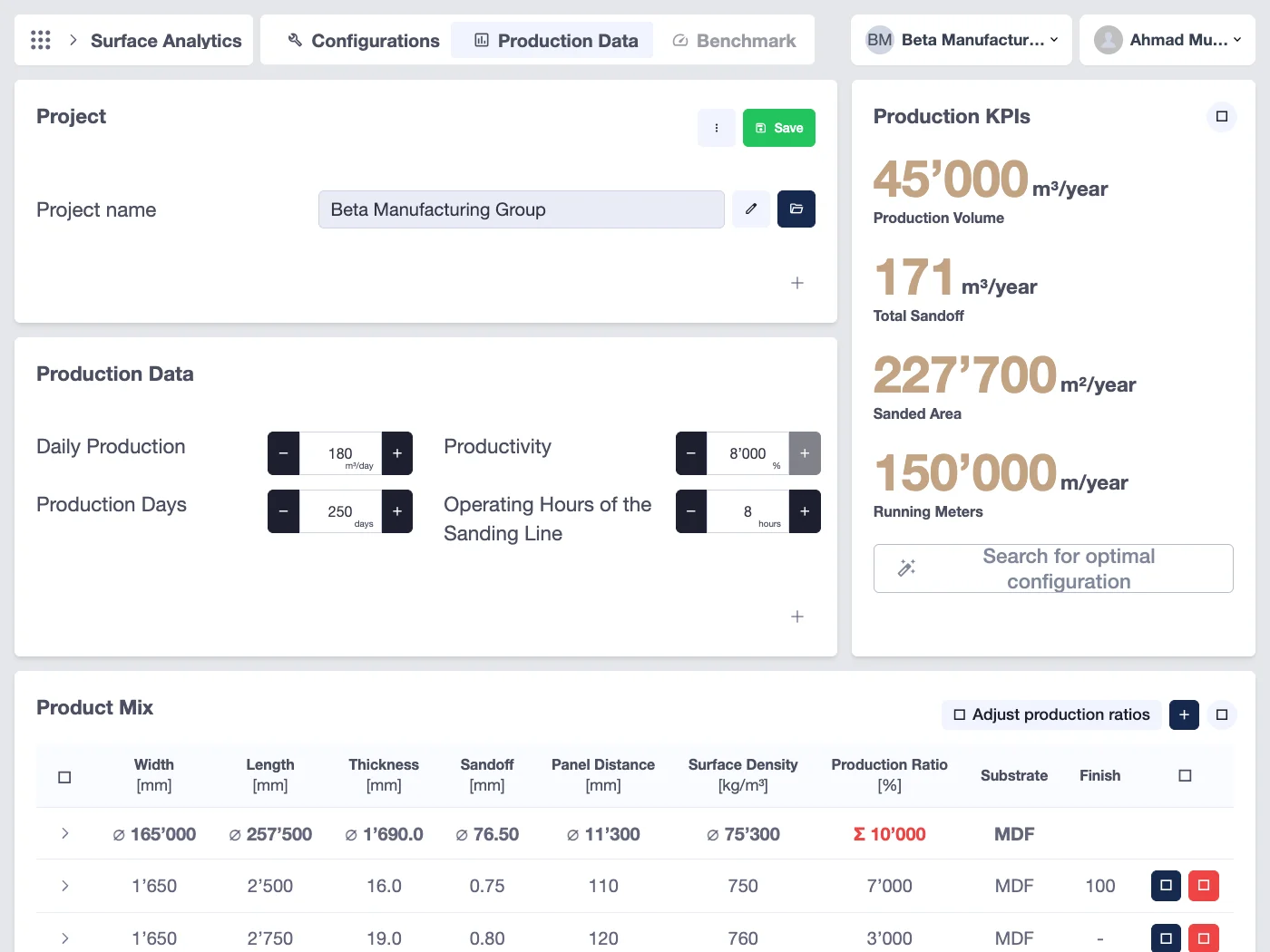Click dark blue square icon in 19.0 row
The height and width of the screenshot is (952, 1270).
coord(1166,937)
